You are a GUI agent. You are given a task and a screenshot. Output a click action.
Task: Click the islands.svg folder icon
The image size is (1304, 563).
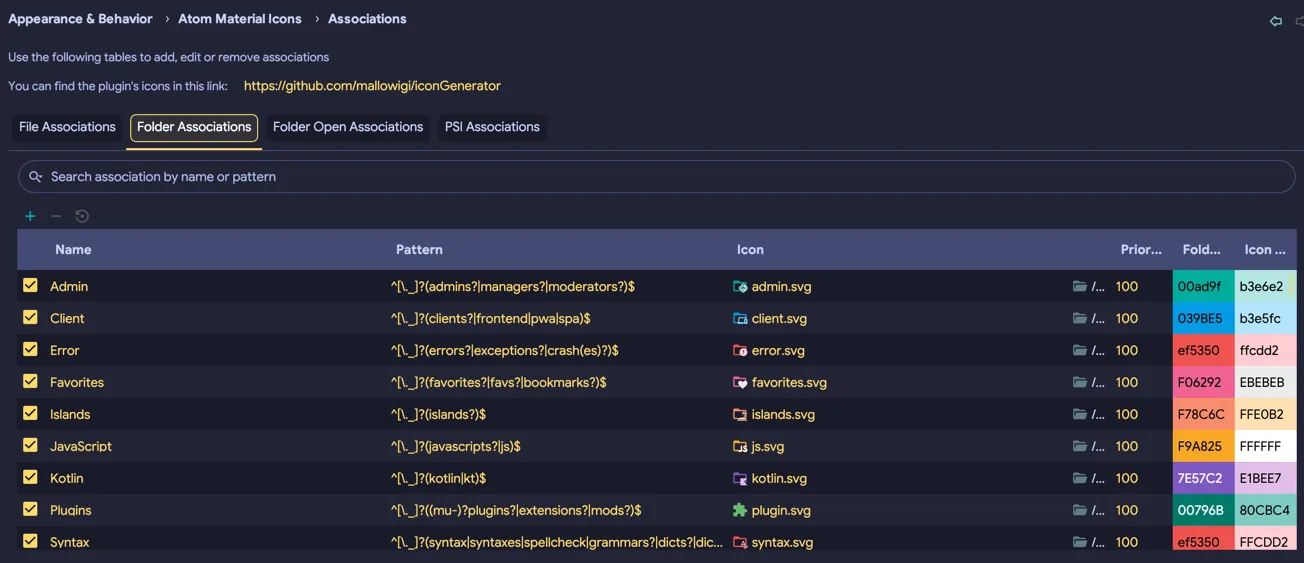click(740, 414)
